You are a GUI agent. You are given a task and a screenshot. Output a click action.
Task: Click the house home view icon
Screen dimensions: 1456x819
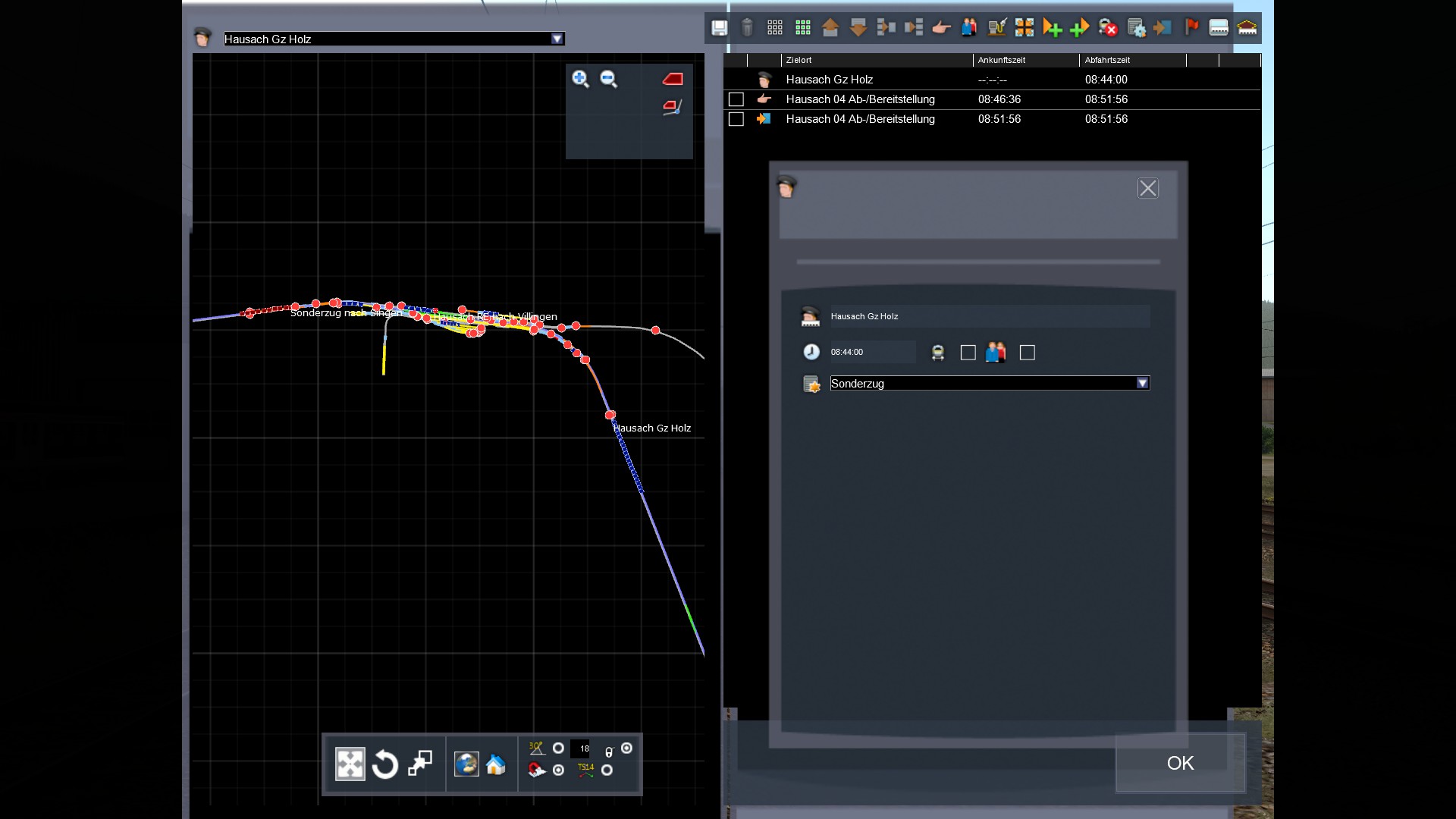click(496, 764)
